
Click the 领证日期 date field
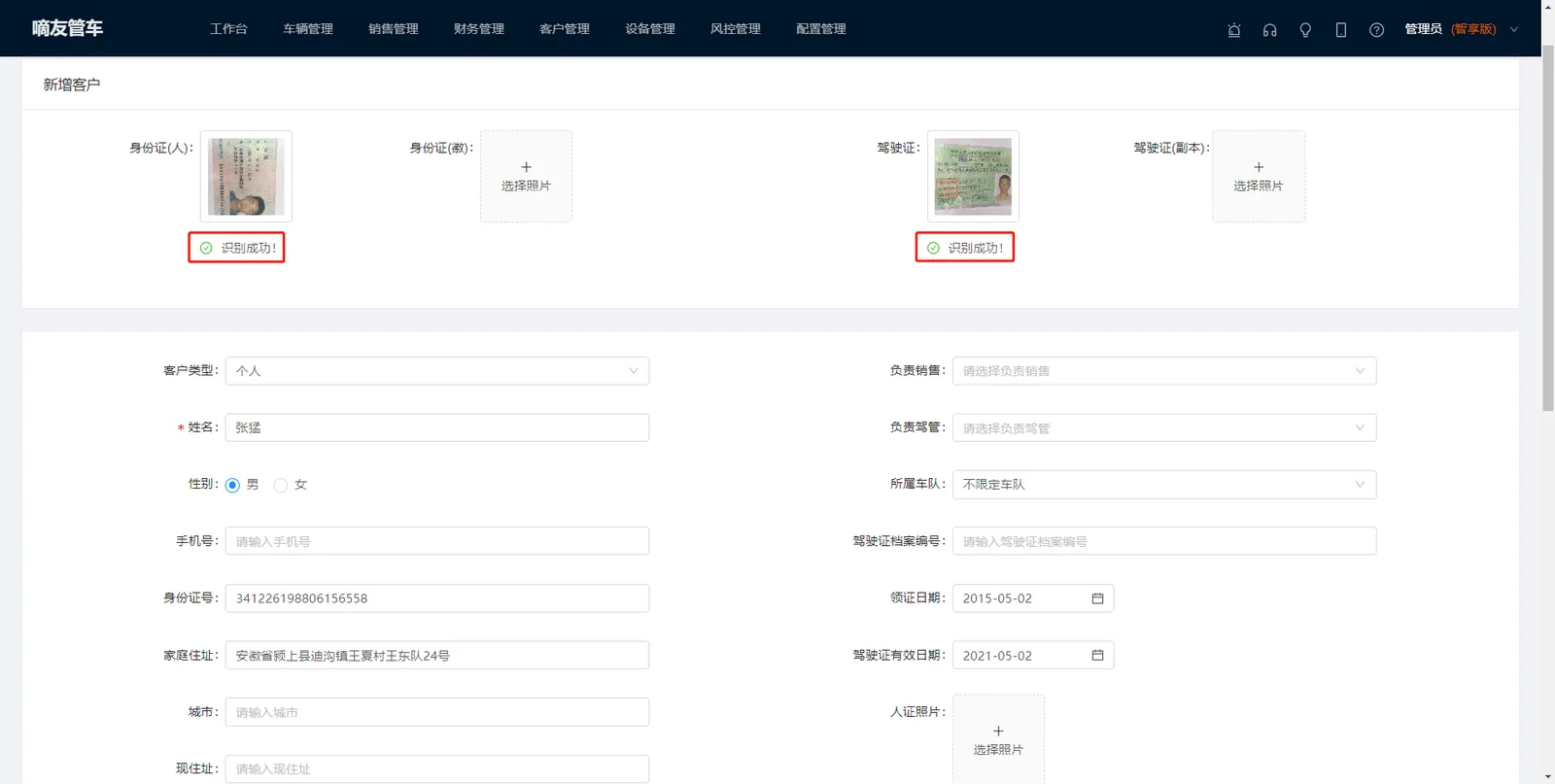click(1033, 598)
